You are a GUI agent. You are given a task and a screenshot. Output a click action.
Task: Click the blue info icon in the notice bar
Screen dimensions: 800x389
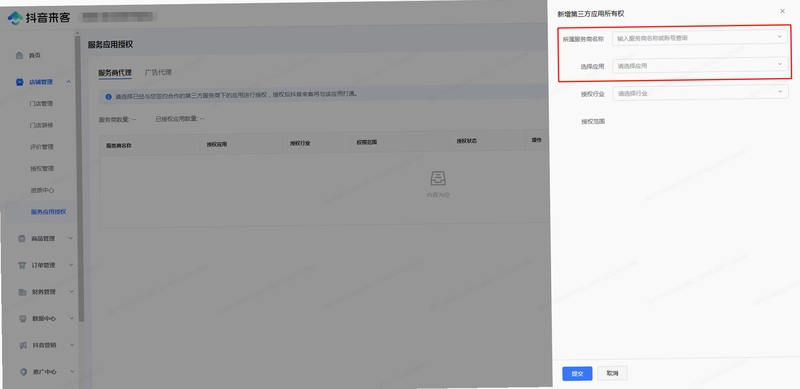coord(108,96)
